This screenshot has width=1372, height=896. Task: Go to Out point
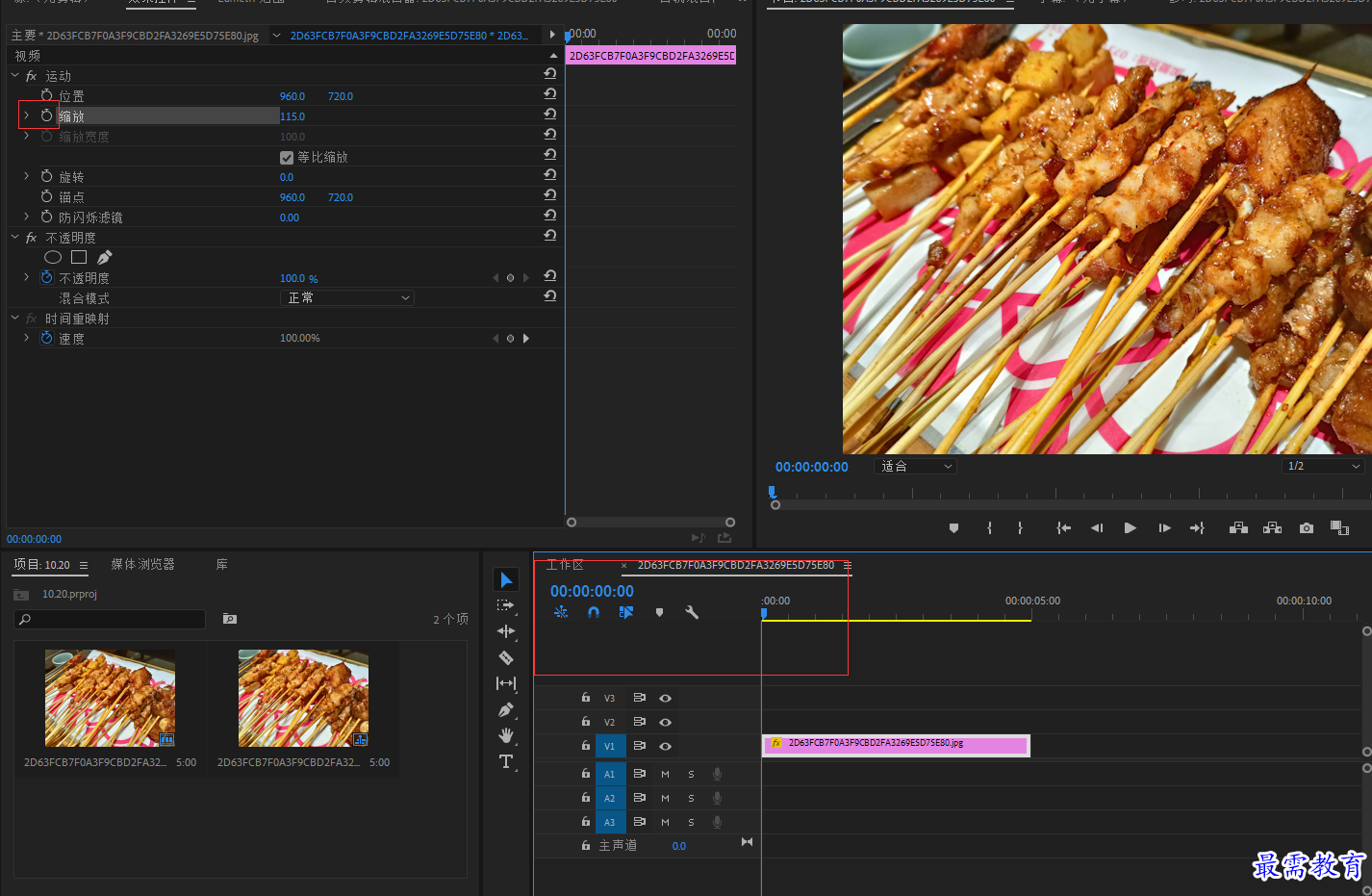[1197, 527]
